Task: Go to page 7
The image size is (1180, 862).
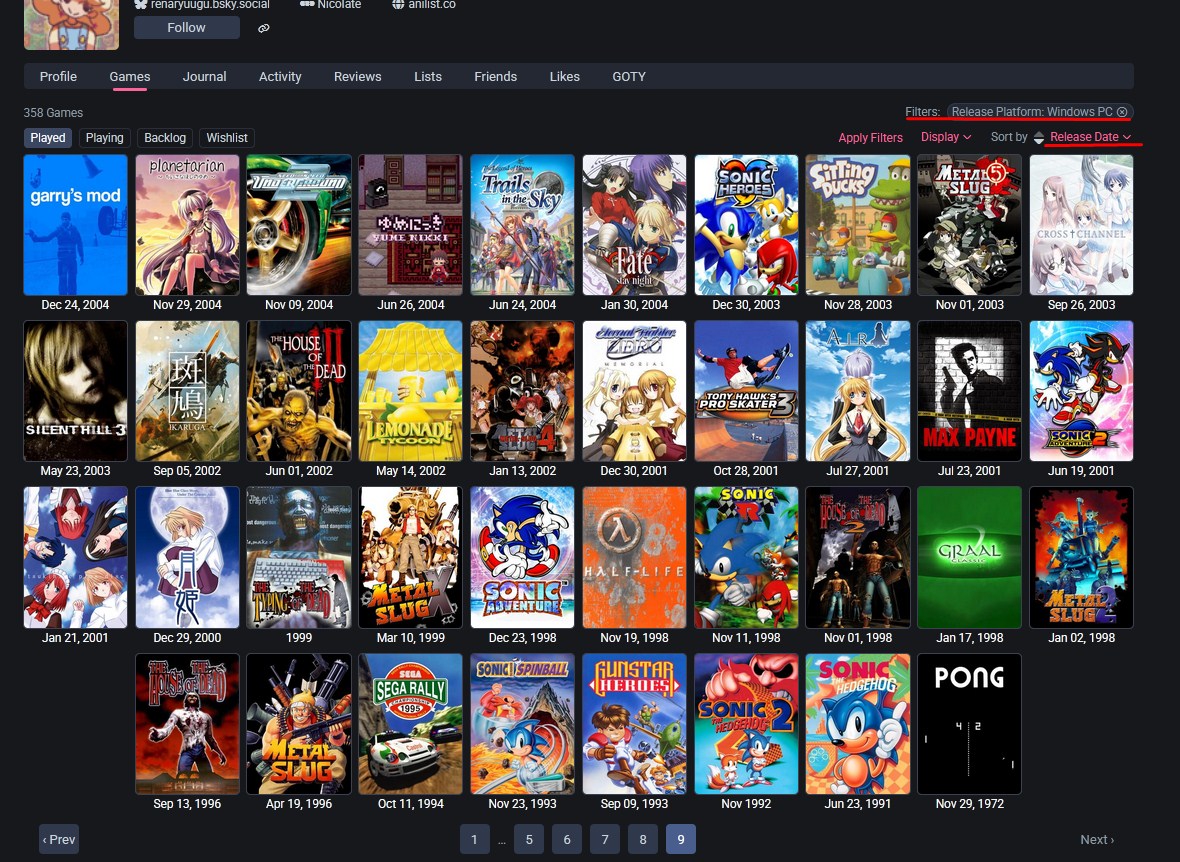Action: tap(604, 839)
